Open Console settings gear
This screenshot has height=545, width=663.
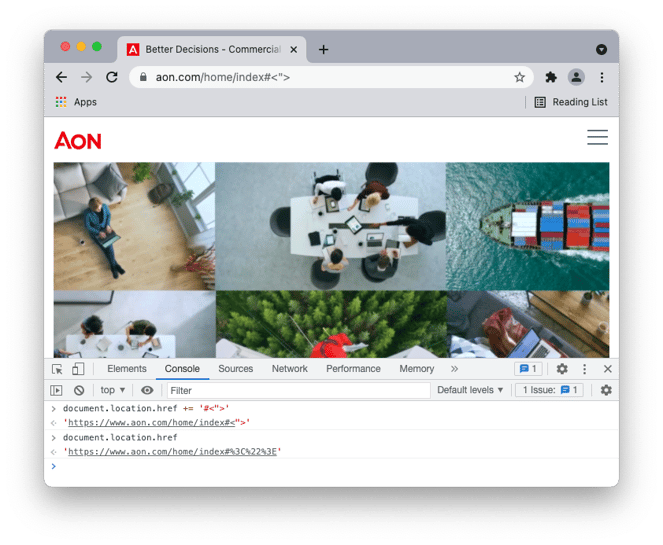point(606,390)
